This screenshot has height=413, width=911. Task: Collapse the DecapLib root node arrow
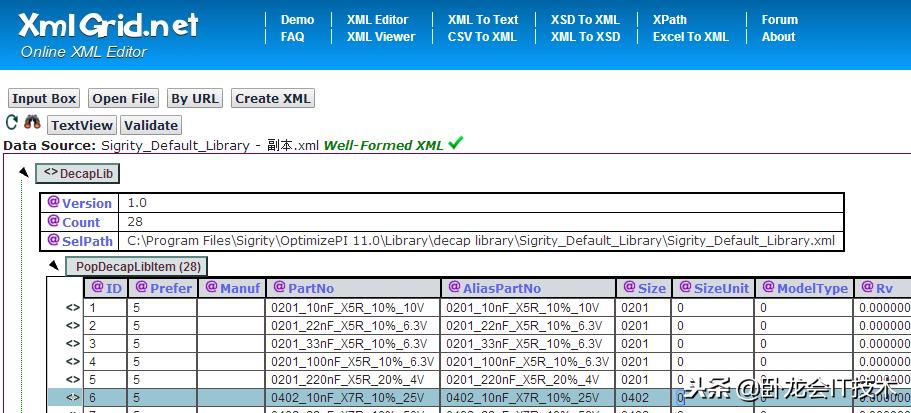coord(24,174)
